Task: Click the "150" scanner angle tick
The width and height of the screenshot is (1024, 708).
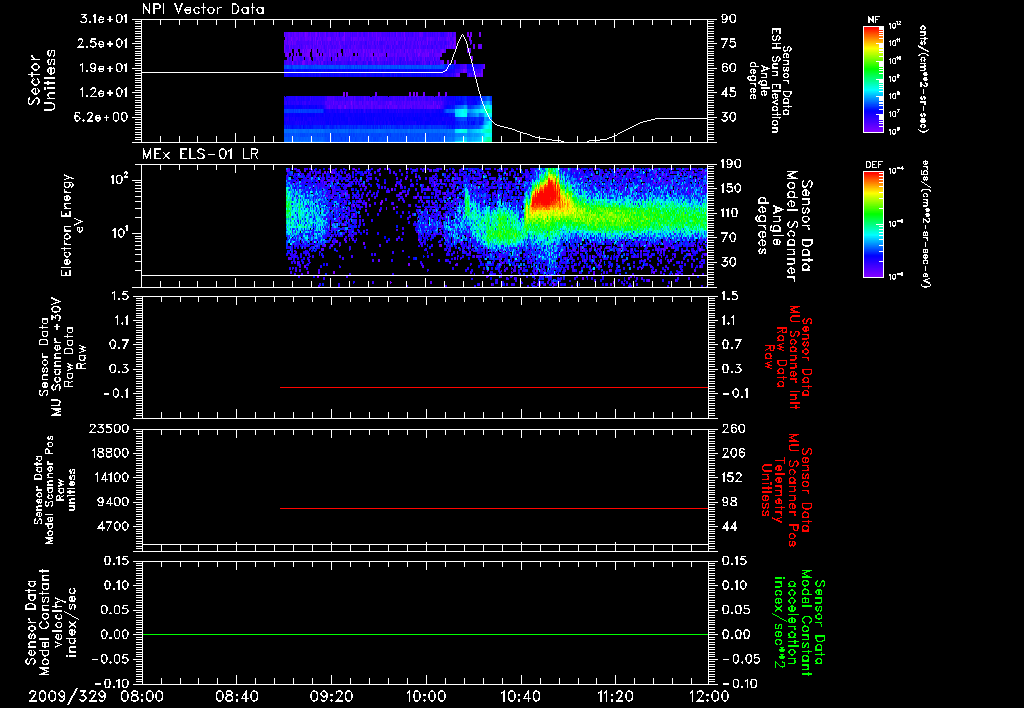Action: (732, 189)
